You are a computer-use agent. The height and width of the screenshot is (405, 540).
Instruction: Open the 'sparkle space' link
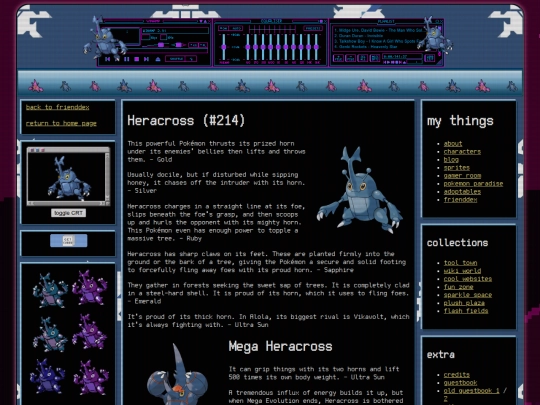click(x=468, y=295)
